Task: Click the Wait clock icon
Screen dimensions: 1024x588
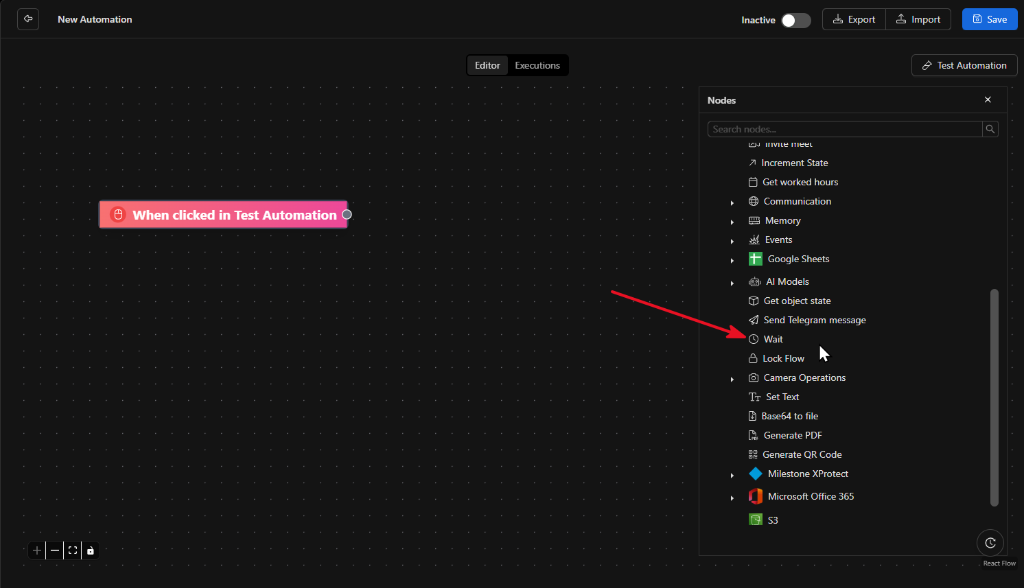Action: pos(754,339)
